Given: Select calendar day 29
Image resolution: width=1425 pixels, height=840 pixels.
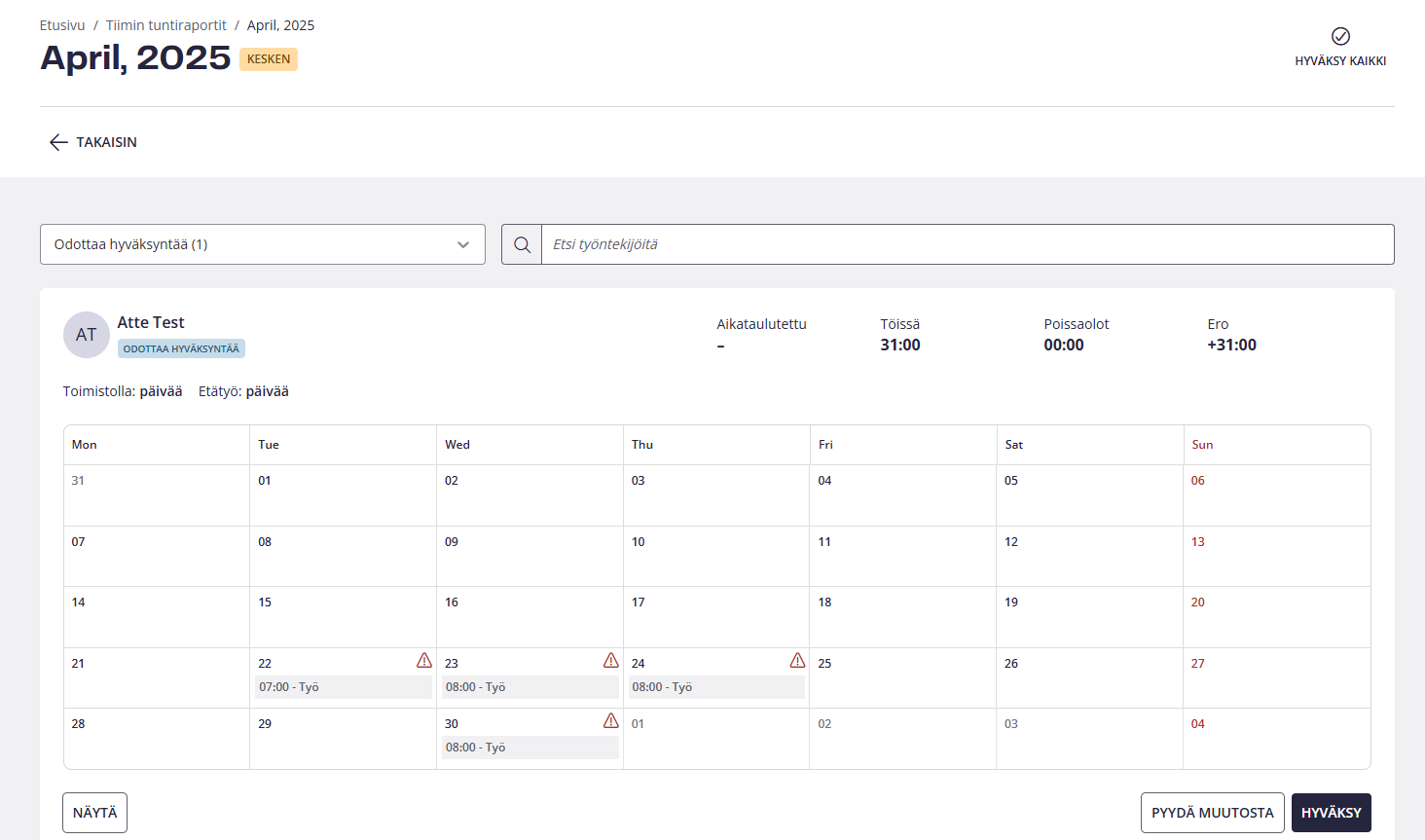Looking at the screenshot, I should point(344,739).
